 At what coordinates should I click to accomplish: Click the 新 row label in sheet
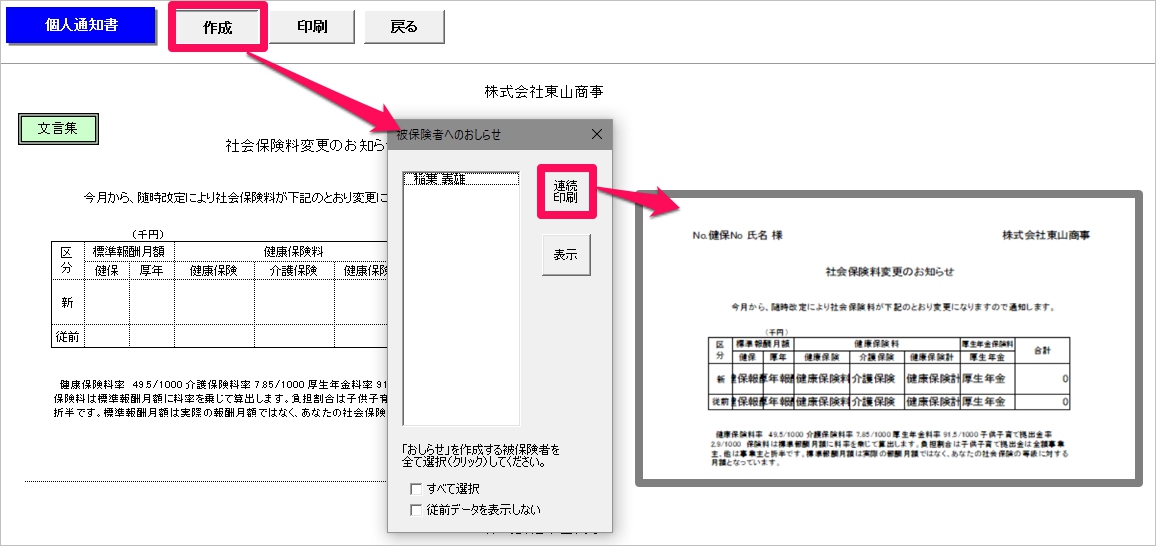click(x=68, y=302)
